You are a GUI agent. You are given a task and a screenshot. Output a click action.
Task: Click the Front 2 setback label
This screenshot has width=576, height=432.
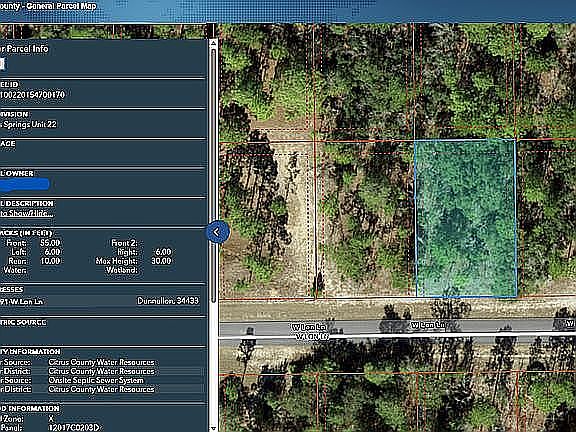124,243
